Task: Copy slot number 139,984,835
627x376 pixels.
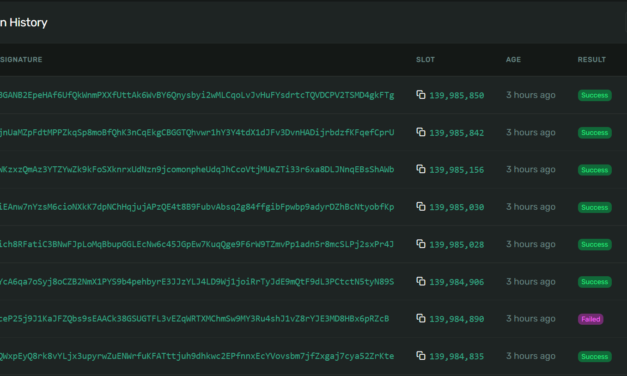Action: 421,356
